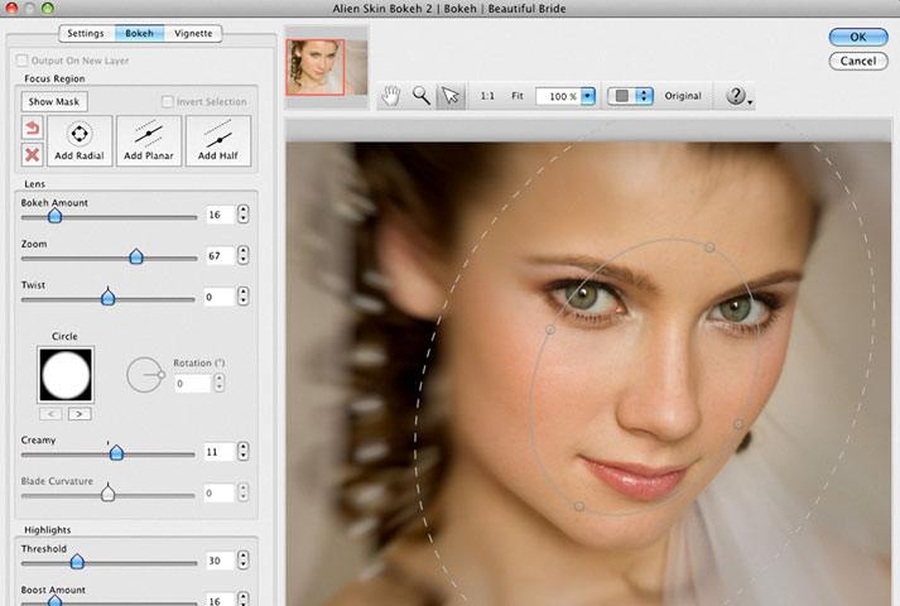This screenshot has width=900, height=606.
Task: Open the 100 % zoom dropdown
Action: point(588,96)
